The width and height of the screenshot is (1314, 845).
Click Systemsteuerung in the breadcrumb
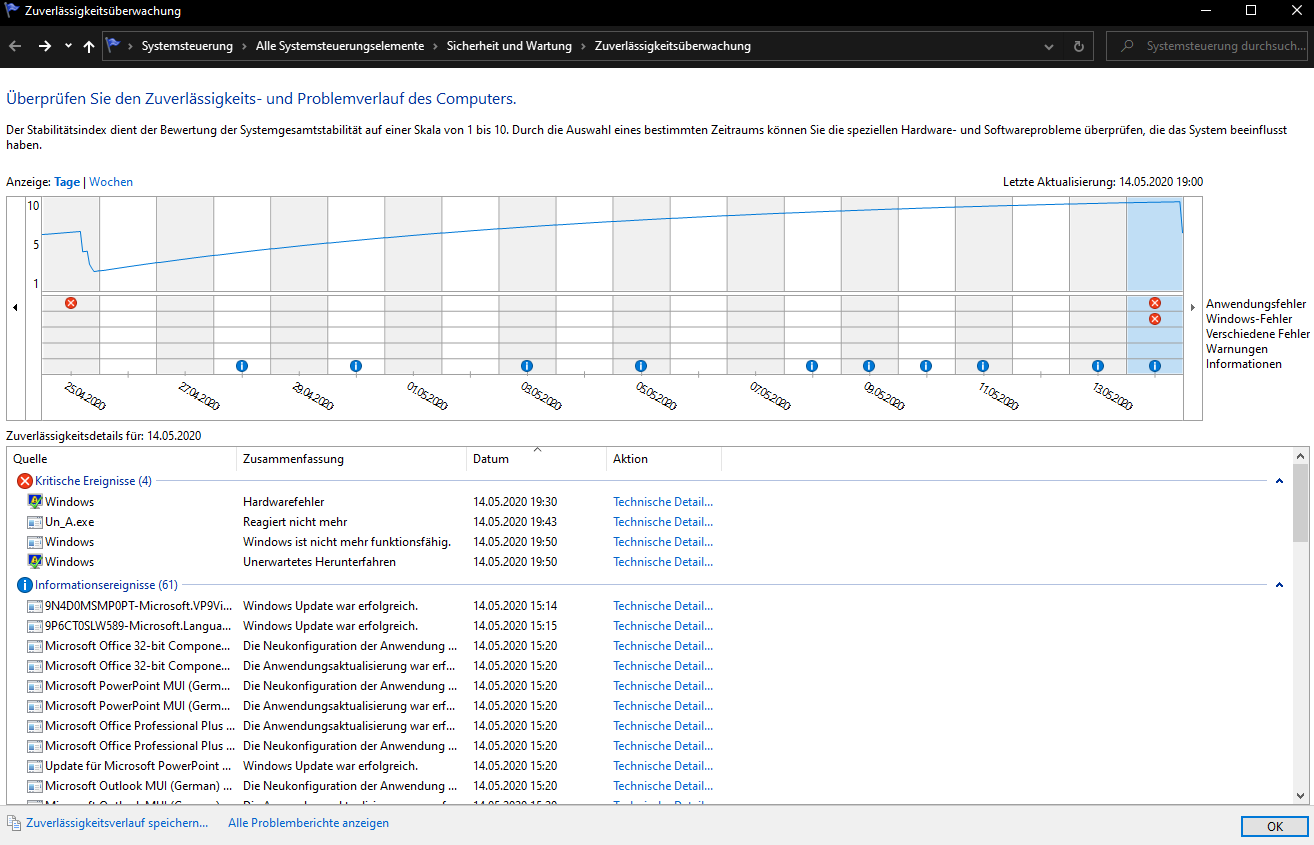tap(187, 46)
